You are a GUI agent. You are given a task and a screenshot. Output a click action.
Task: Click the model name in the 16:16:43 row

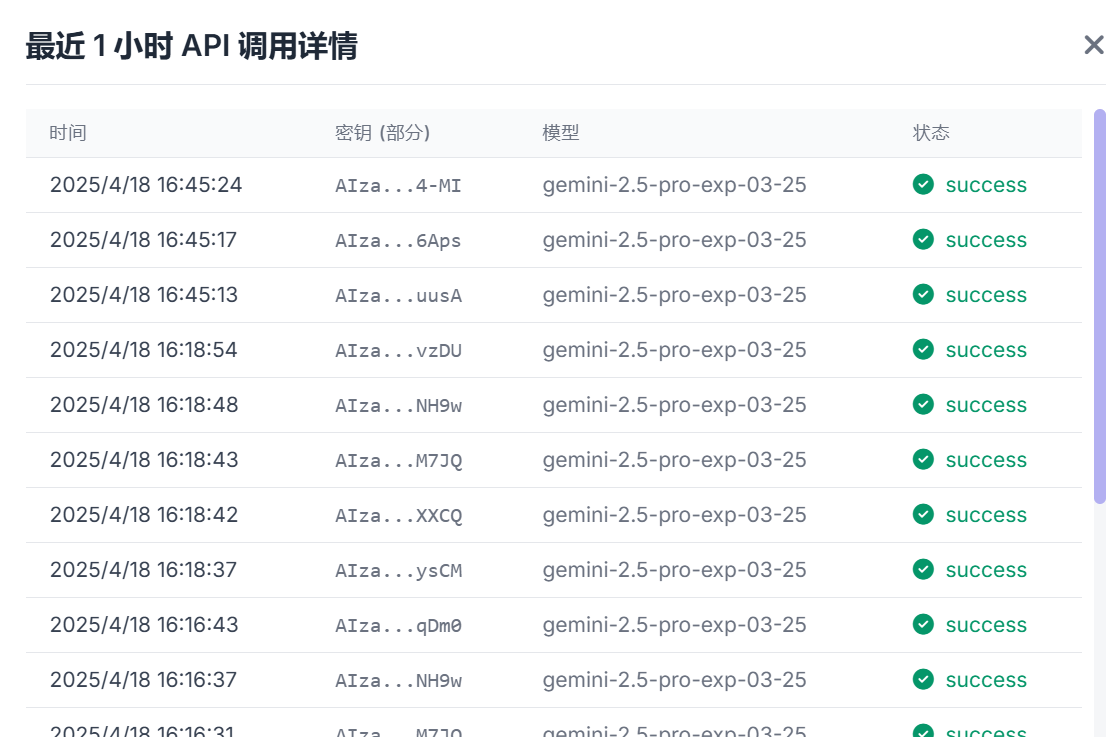click(675, 624)
